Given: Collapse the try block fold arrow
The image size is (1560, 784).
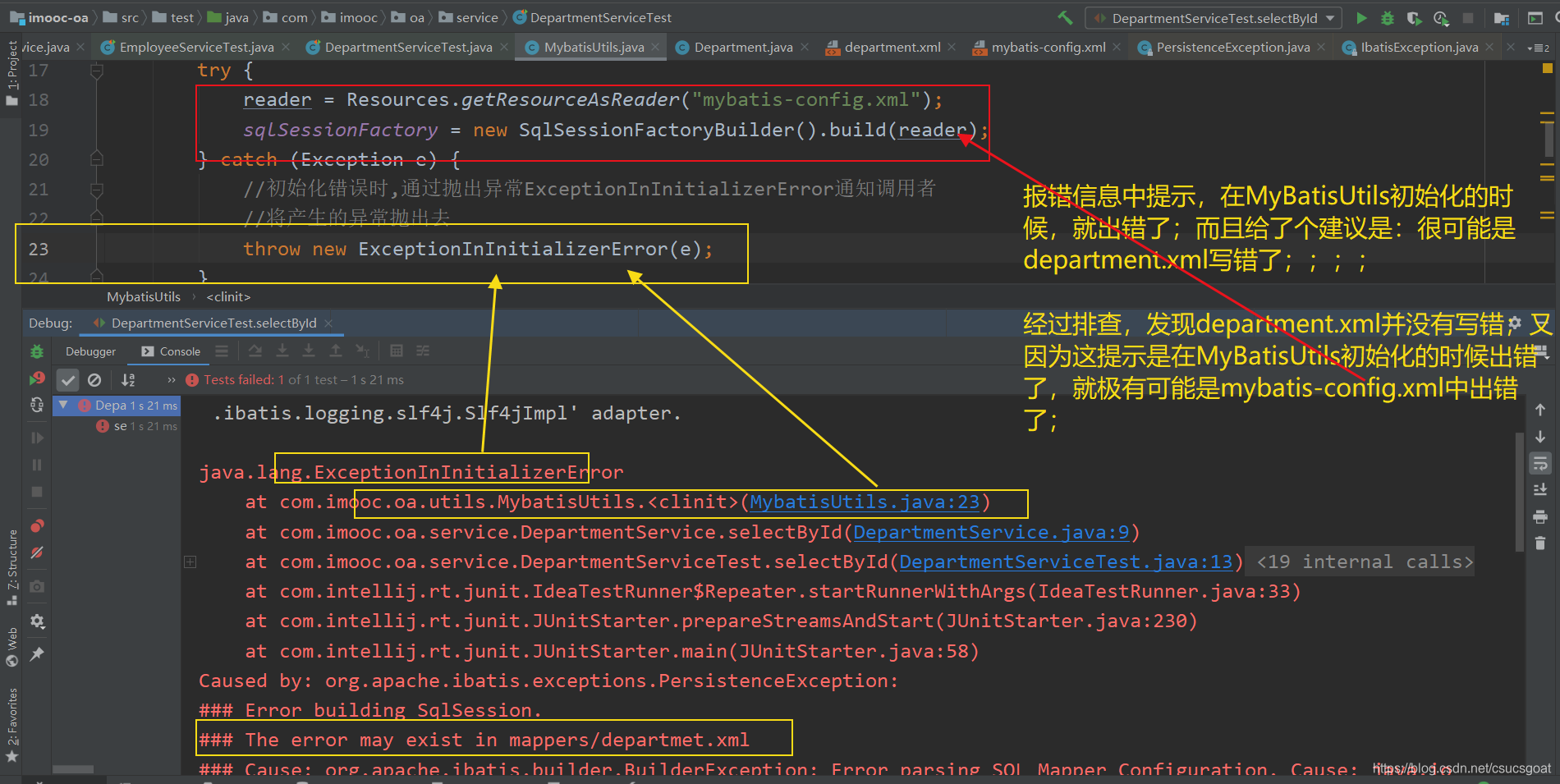Looking at the screenshot, I should [x=97, y=71].
